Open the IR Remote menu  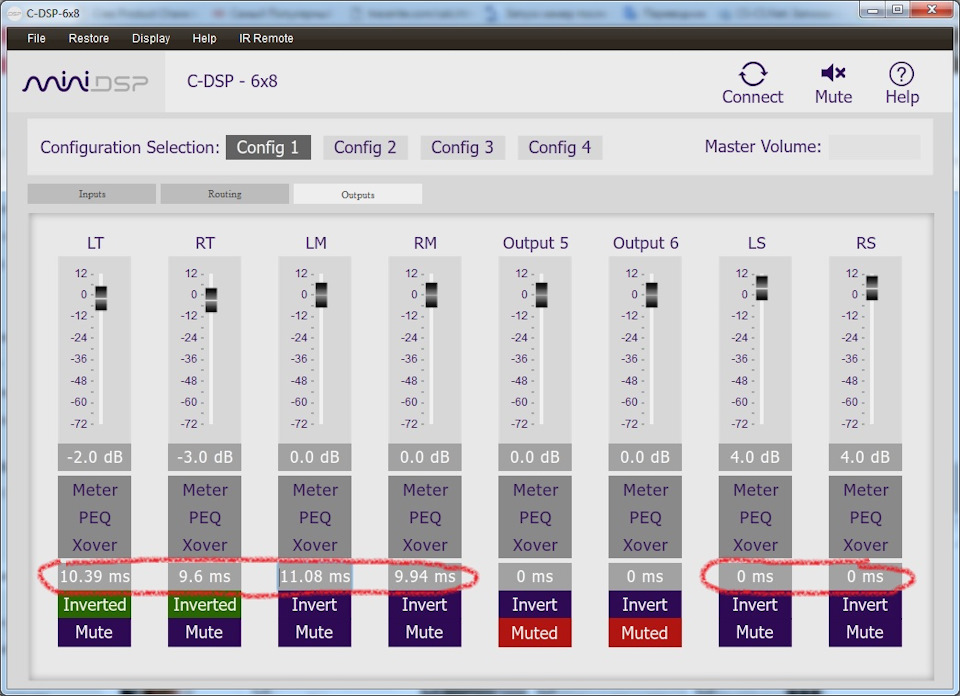point(266,38)
